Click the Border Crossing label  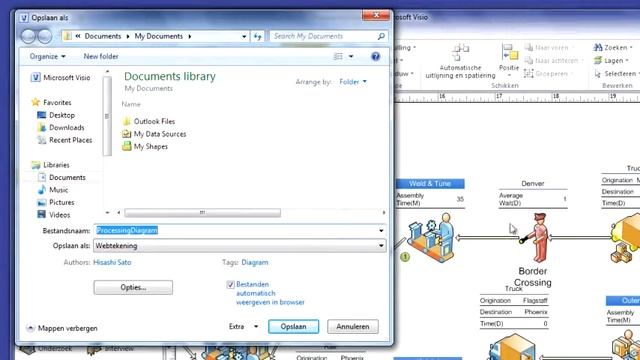(x=533, y=277)
